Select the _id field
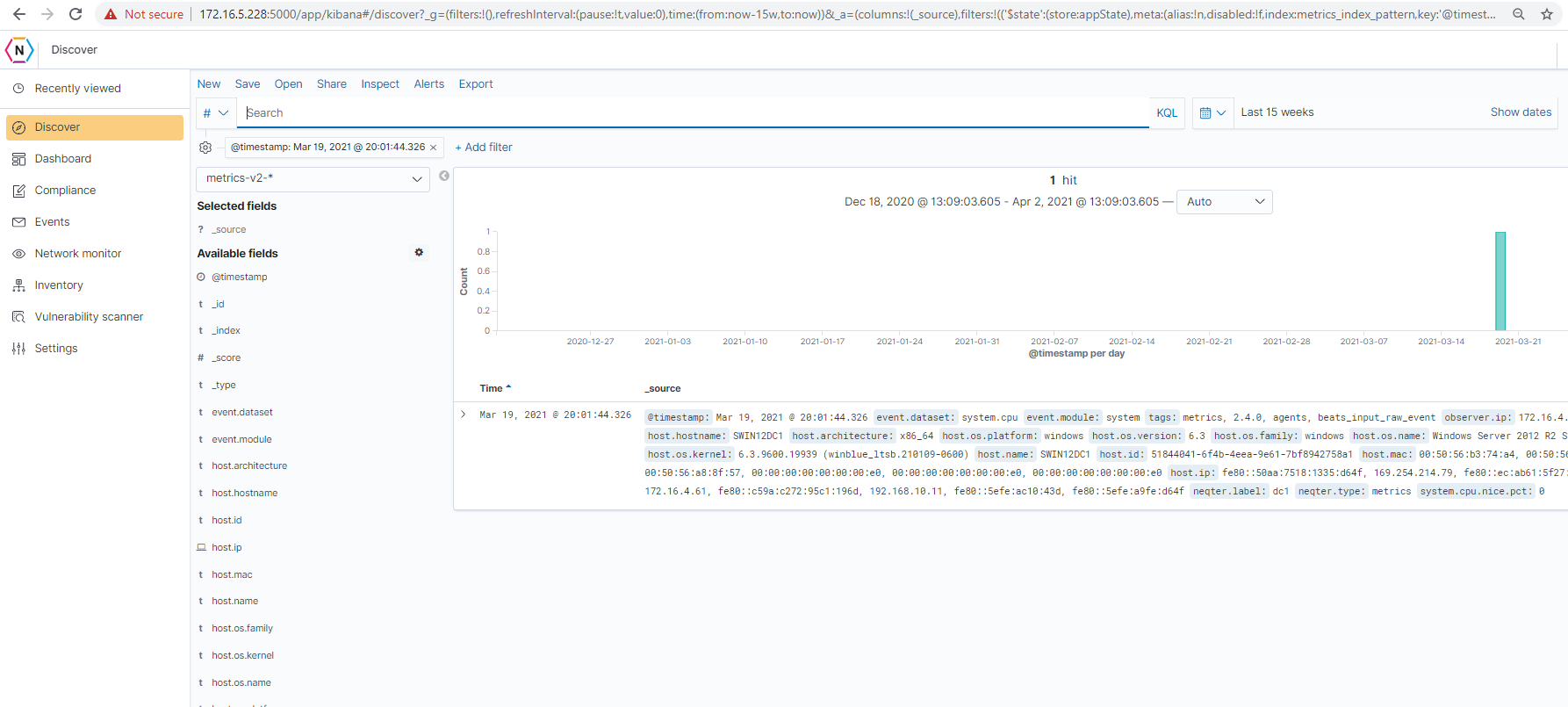 [218, 305]
